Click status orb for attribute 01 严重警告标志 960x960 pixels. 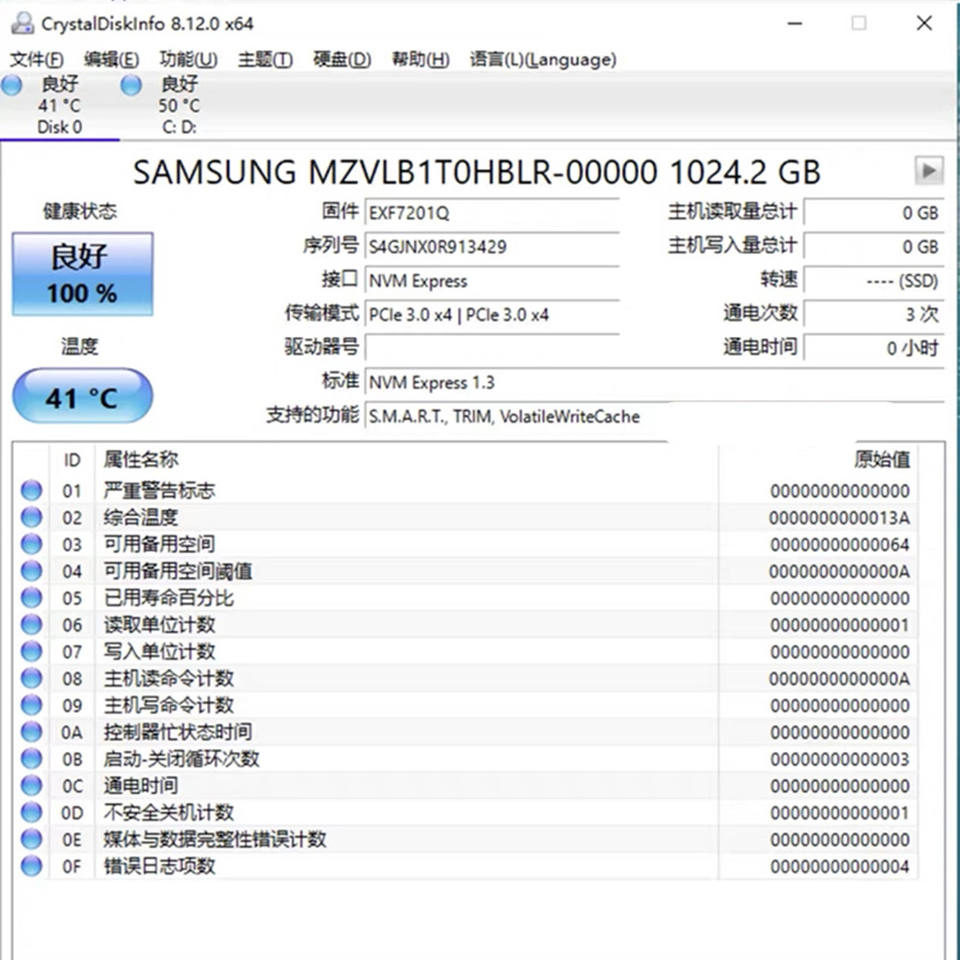click(x=31, y=490)
